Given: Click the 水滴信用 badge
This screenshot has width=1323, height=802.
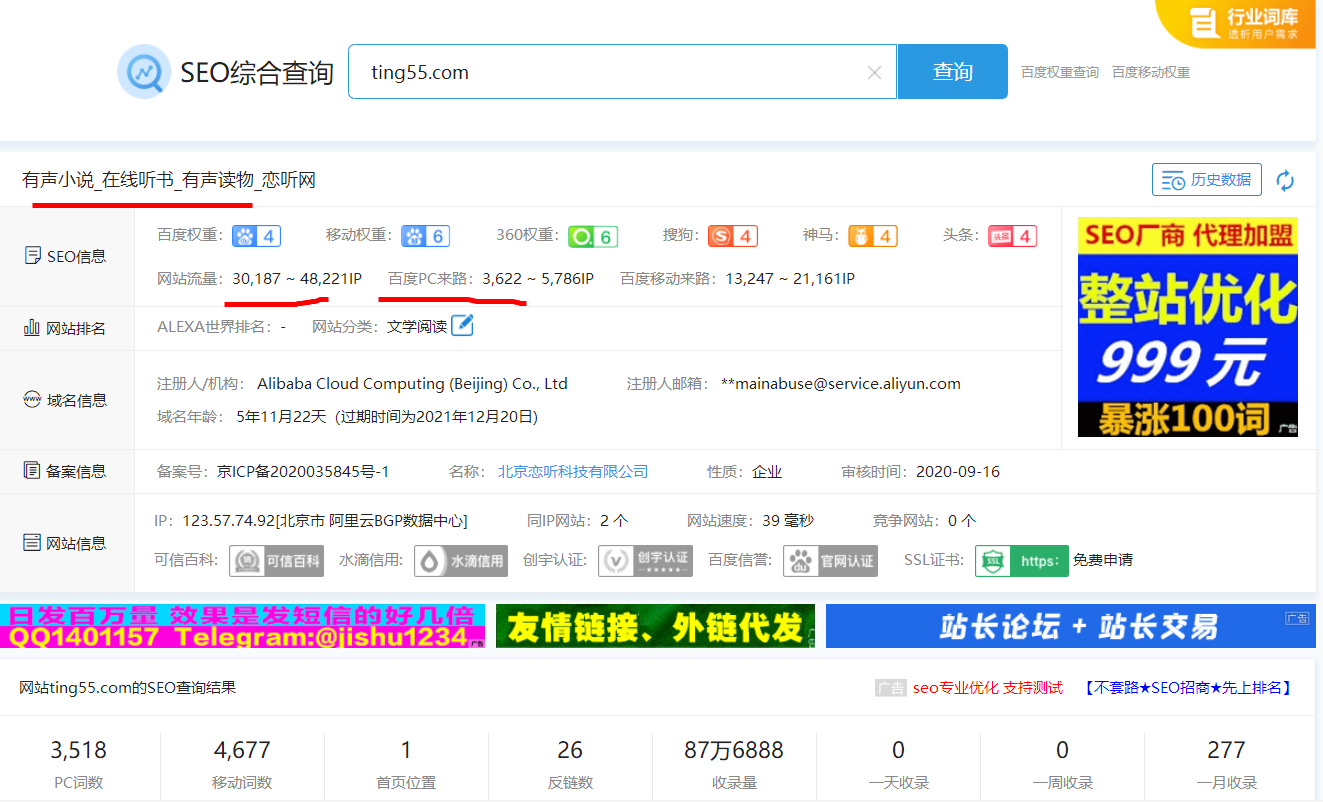Looking at the screenshot, I should click(x=461, y=561).
